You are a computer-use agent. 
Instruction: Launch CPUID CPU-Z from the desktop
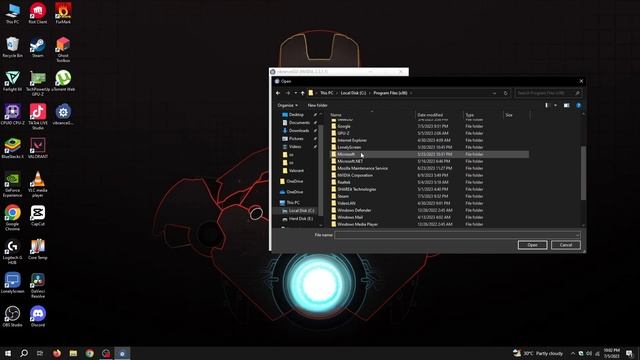point(12,115)
